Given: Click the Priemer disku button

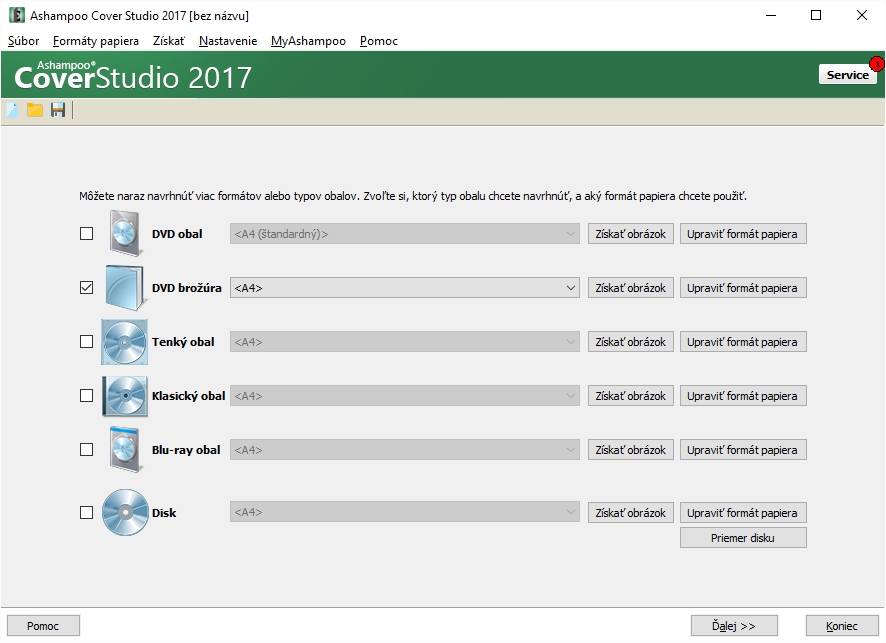Looking at the screenshot, I should pyautogui.click(x=743, y=538).
